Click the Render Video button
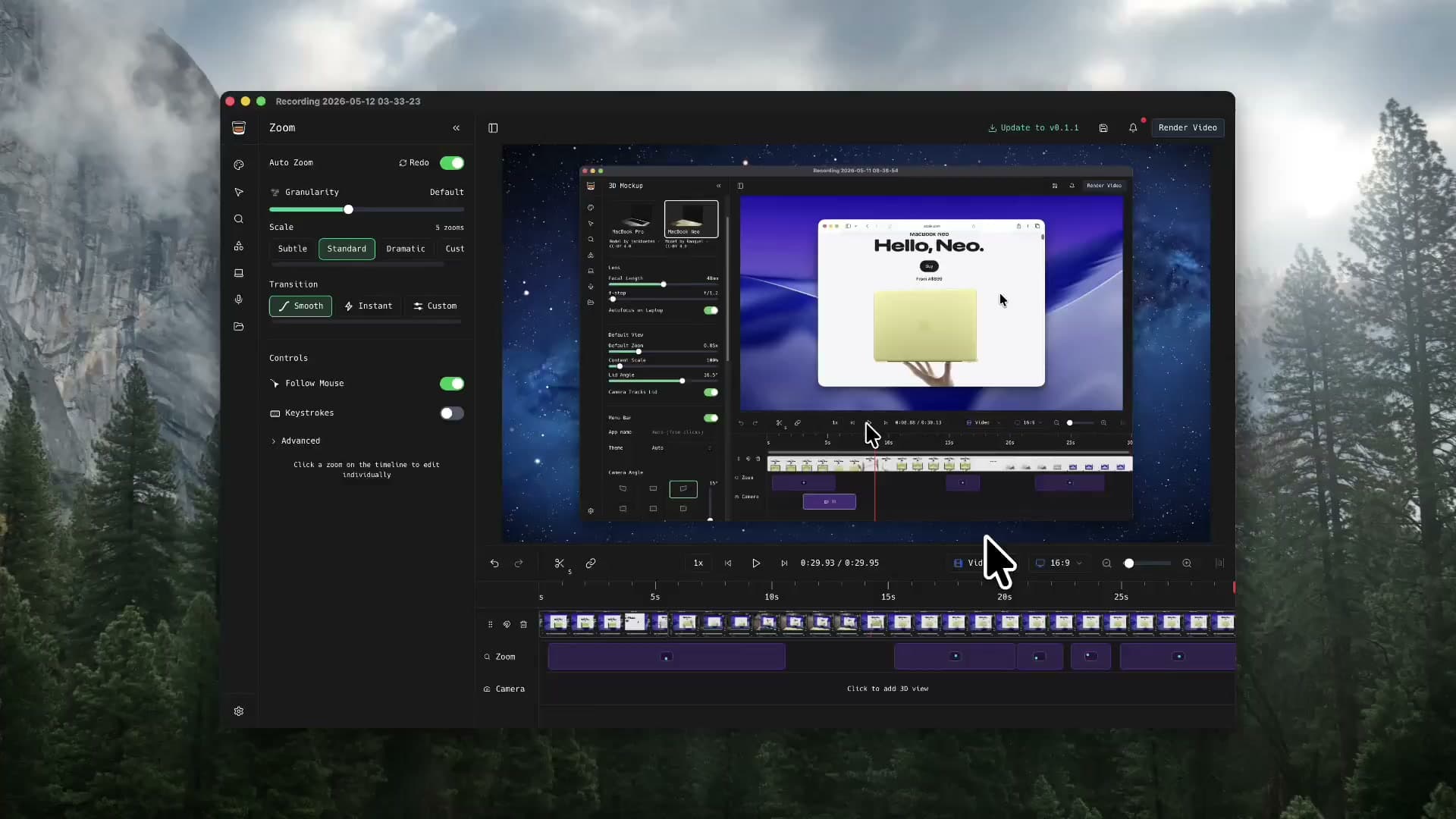Viewport: 1456px width, 819px height. click(1188, 128)
